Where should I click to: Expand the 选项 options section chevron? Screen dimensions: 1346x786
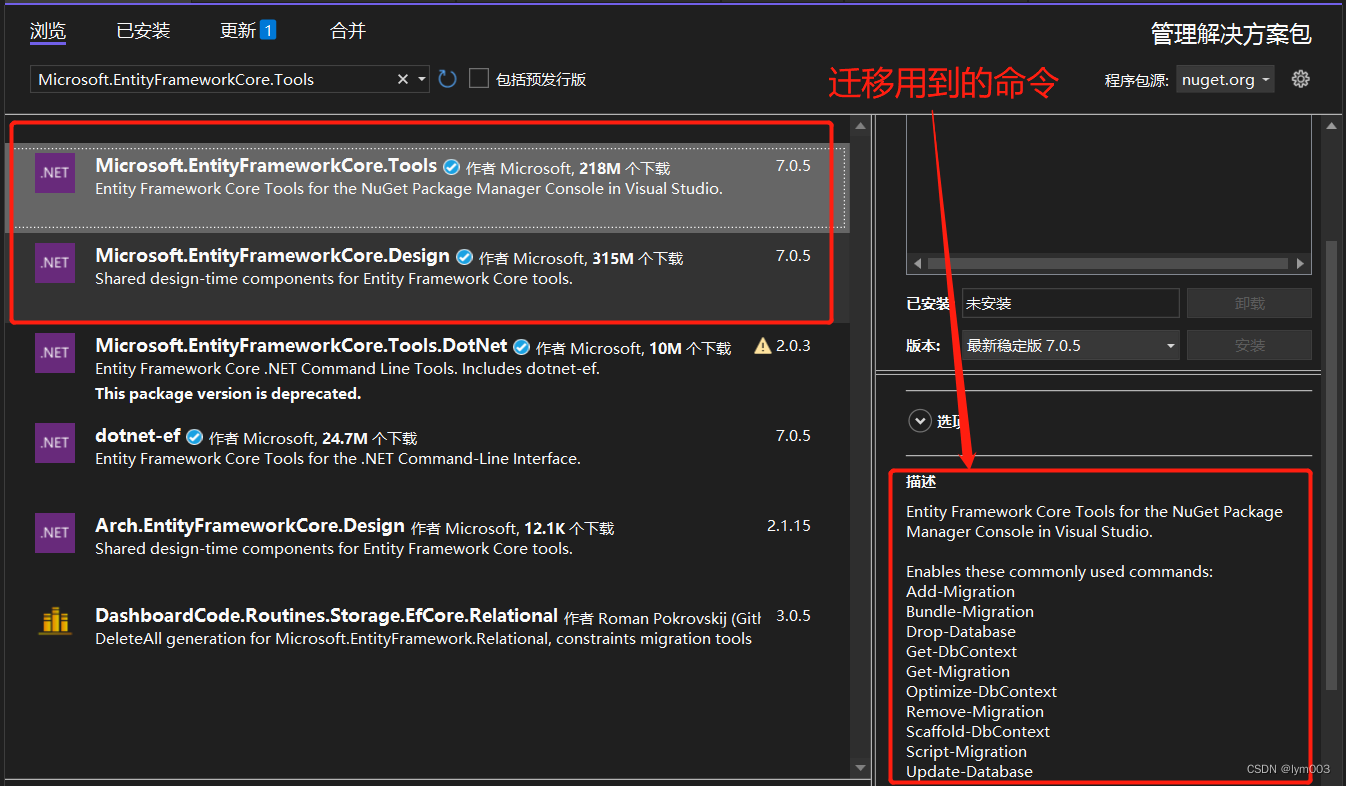920,421
